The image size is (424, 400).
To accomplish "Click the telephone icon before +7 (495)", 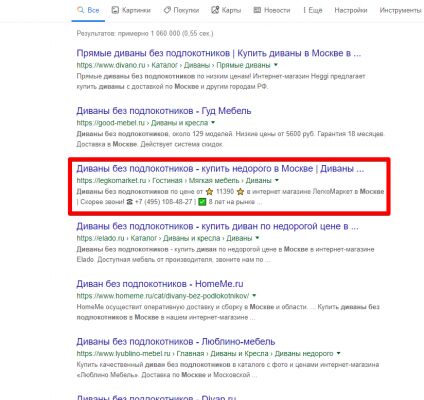I will pos(130,202).
